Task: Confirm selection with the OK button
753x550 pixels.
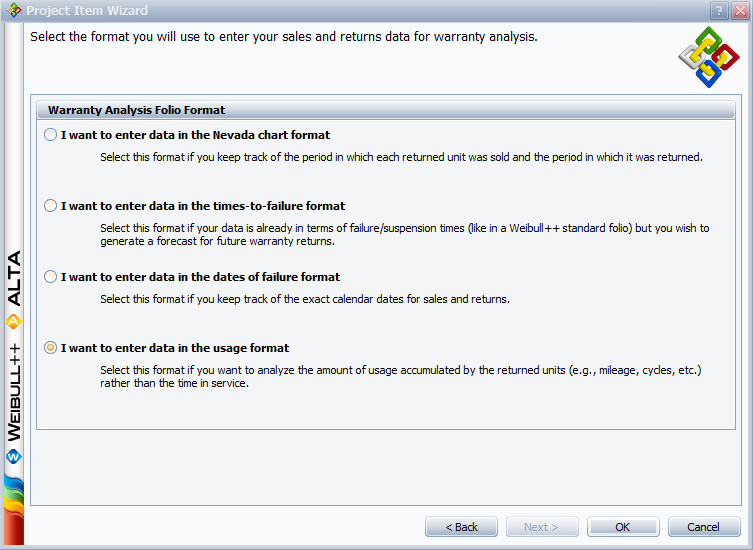Action: [622, 527]
